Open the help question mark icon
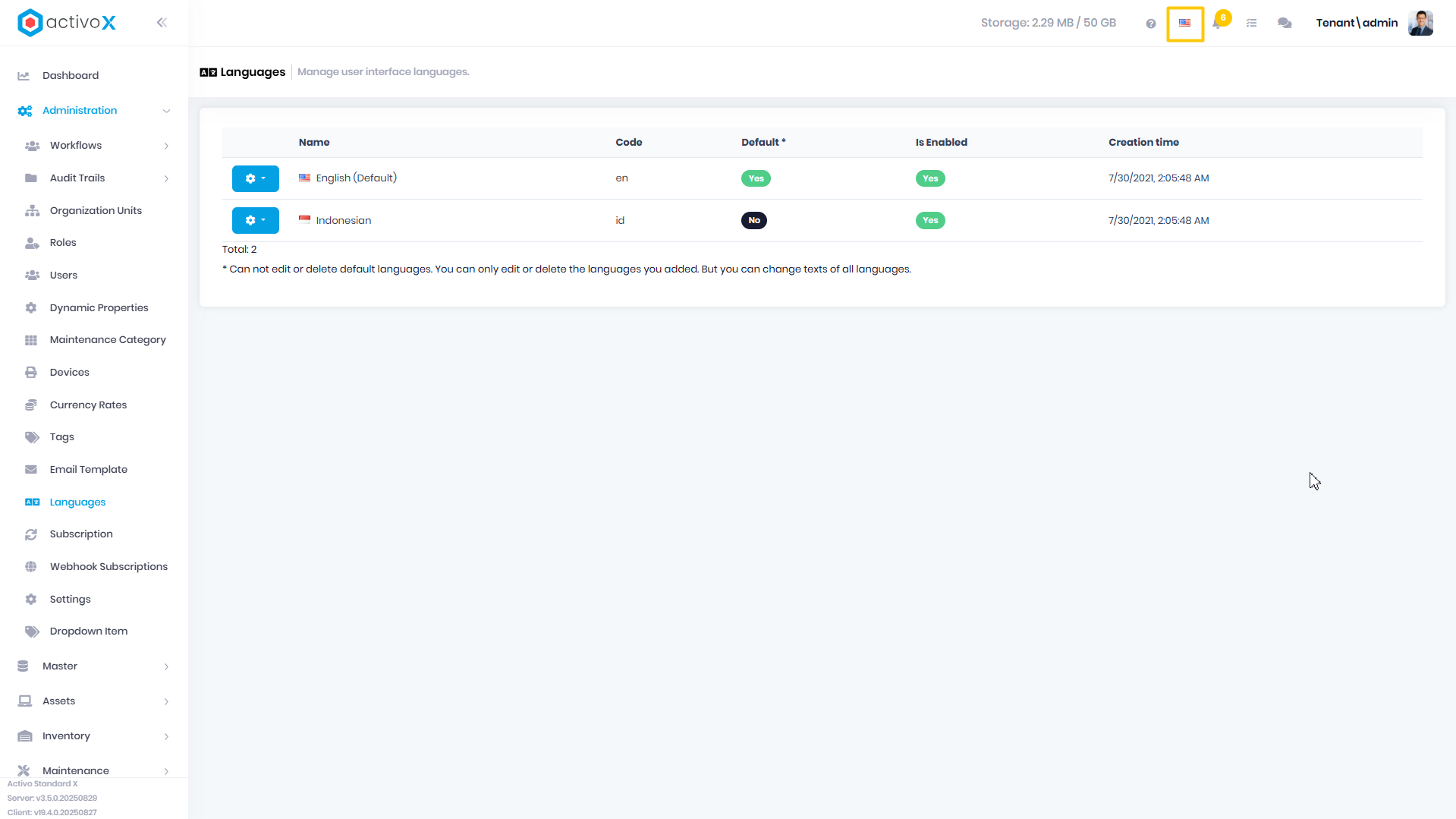 coord(1151,24)
